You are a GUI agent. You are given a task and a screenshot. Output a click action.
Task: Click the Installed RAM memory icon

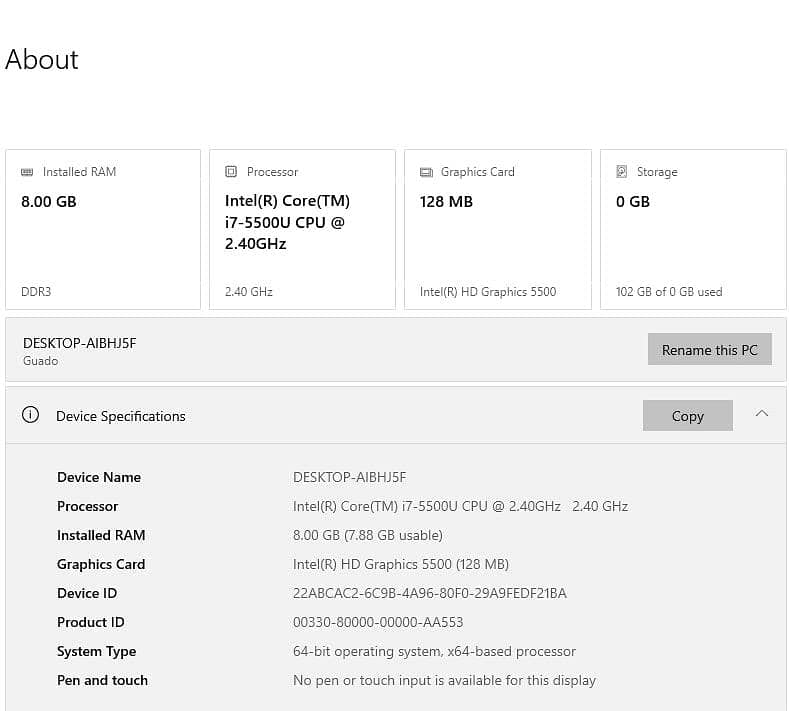[x=27, y=172]
